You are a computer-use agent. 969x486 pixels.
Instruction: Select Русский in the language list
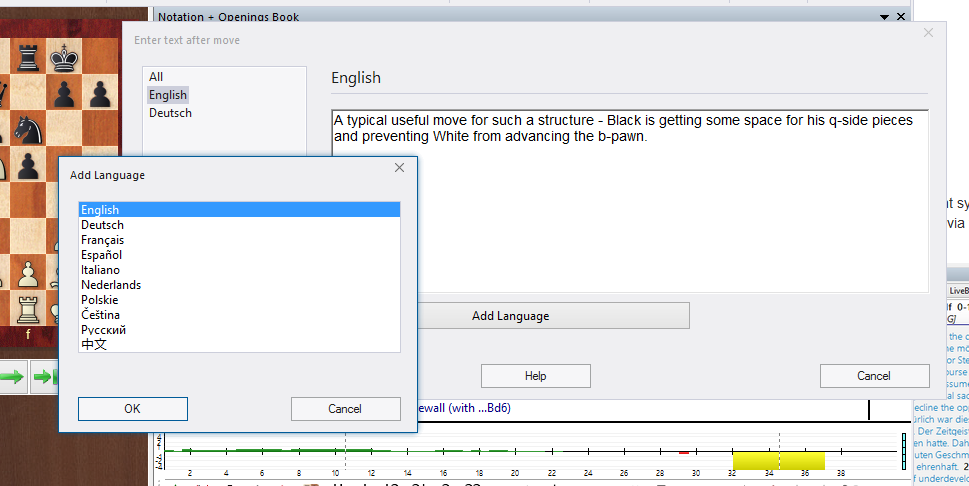pos(103,330)
